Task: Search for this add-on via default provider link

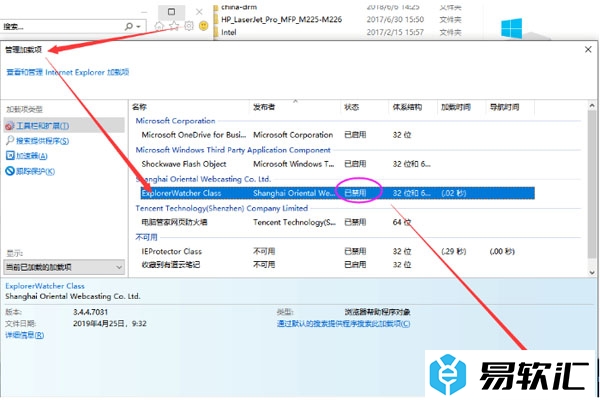Action: [343, 324]
